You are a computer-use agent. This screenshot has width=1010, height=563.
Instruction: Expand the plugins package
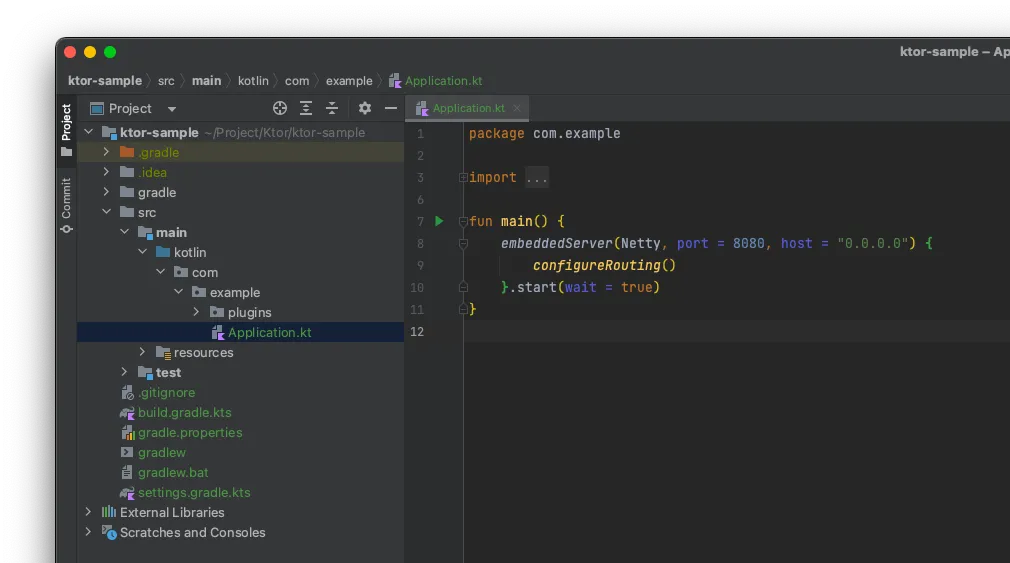click(196, 312)
